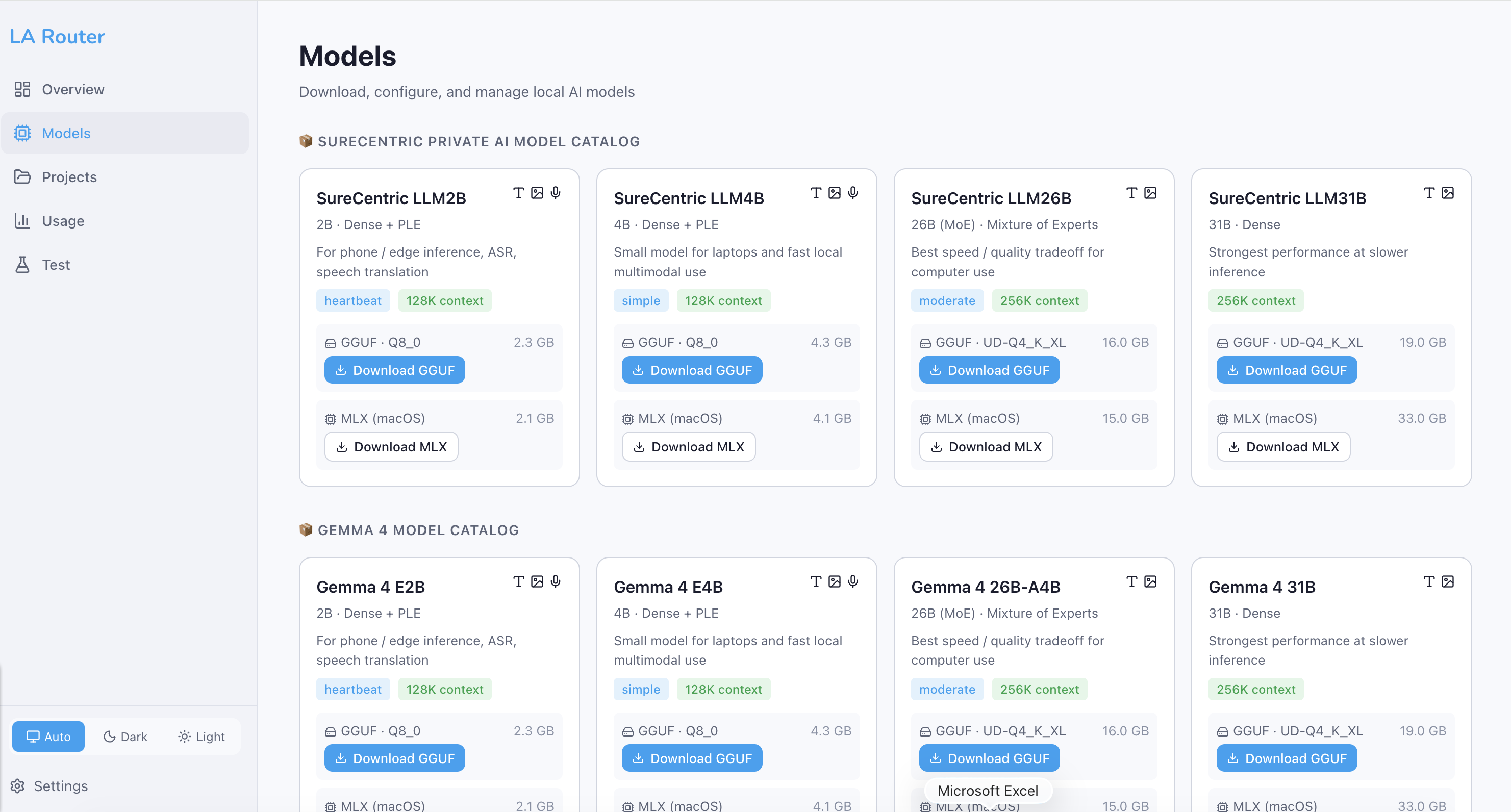The image size is (1511, 812).
Task: Switch theme to Light
Action: click(201, 737)
